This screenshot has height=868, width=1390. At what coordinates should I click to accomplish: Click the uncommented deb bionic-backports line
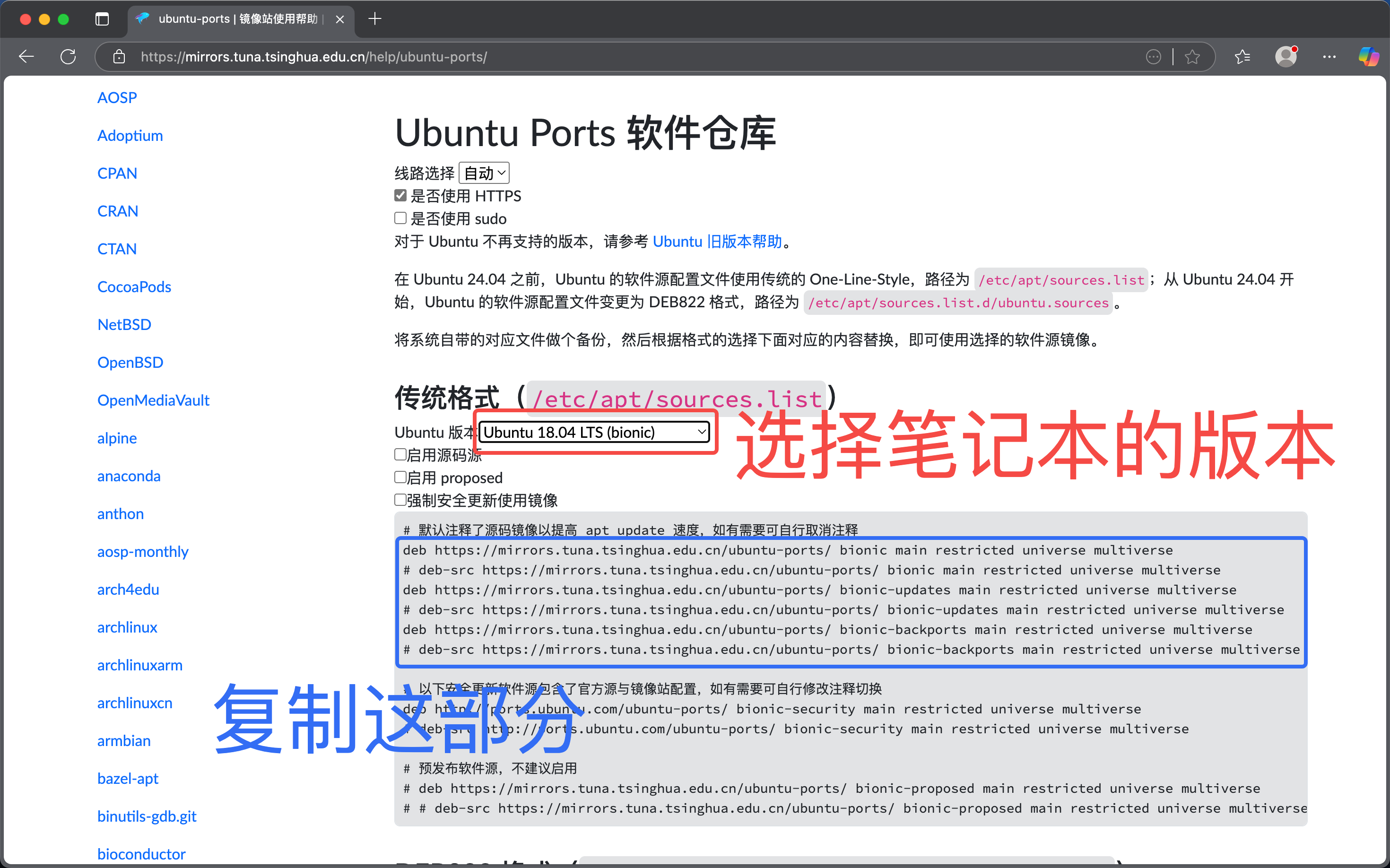pyautogui.click(x=827, y=630)
